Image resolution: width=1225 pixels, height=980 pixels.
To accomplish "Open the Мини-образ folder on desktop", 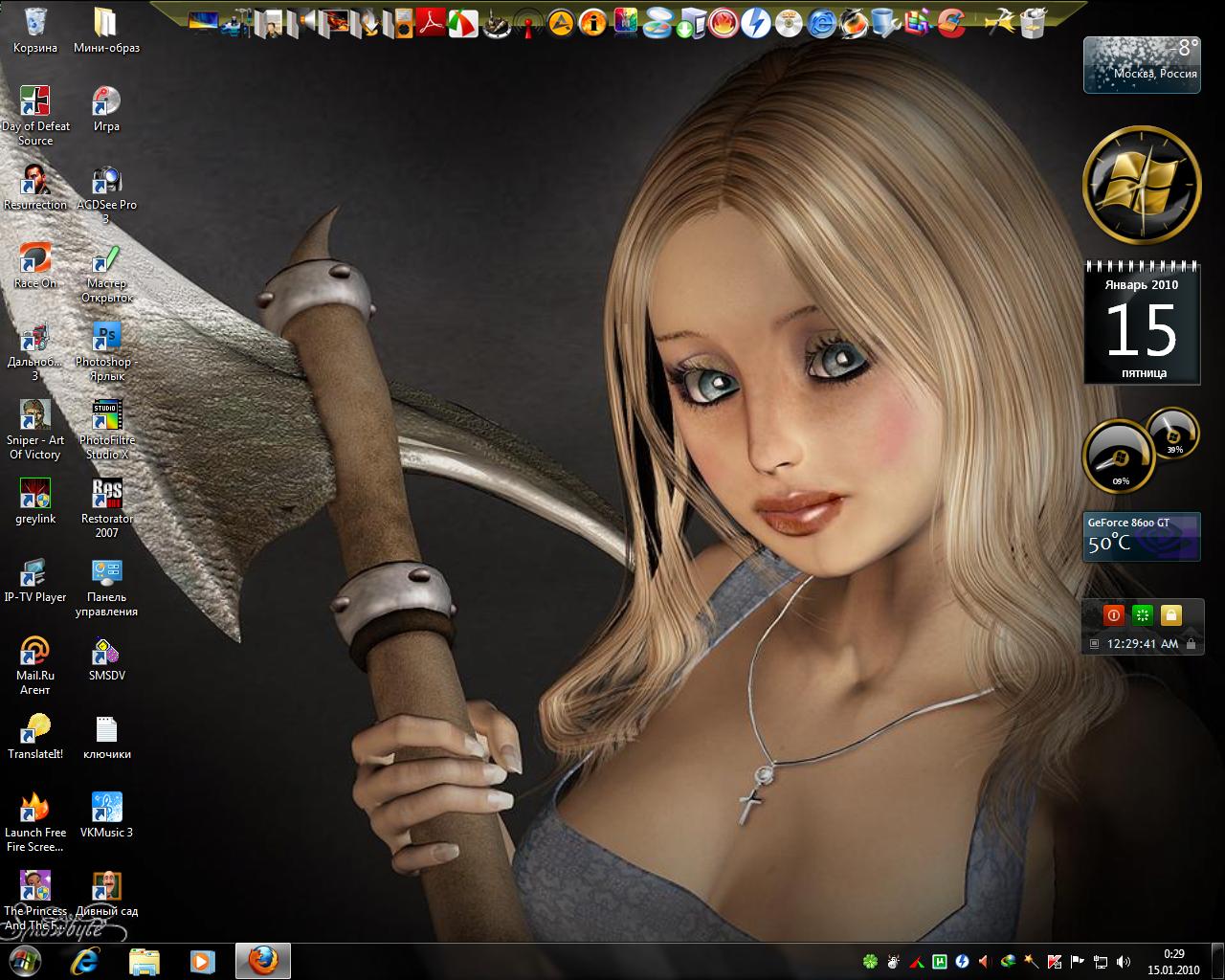I will [x=106, y=30].
